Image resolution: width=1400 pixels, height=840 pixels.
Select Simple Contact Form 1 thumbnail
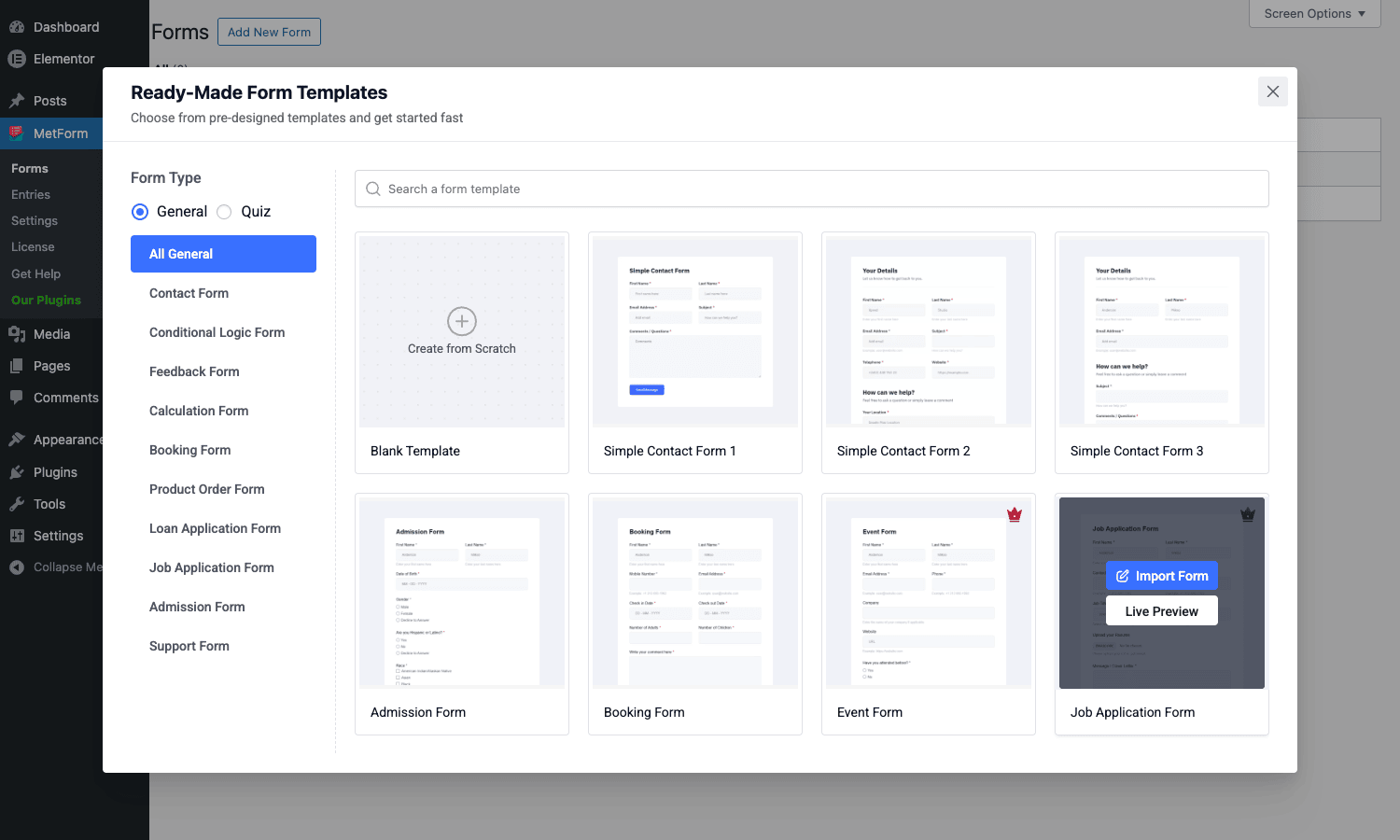(x=695, y=331)
